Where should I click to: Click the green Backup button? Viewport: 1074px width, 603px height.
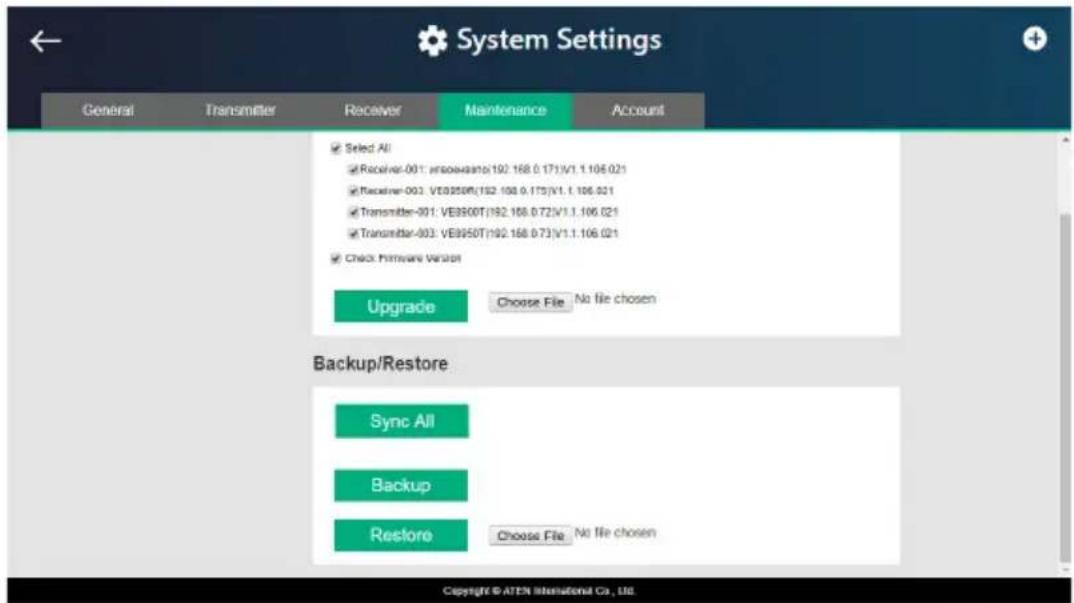click(401, 485)
